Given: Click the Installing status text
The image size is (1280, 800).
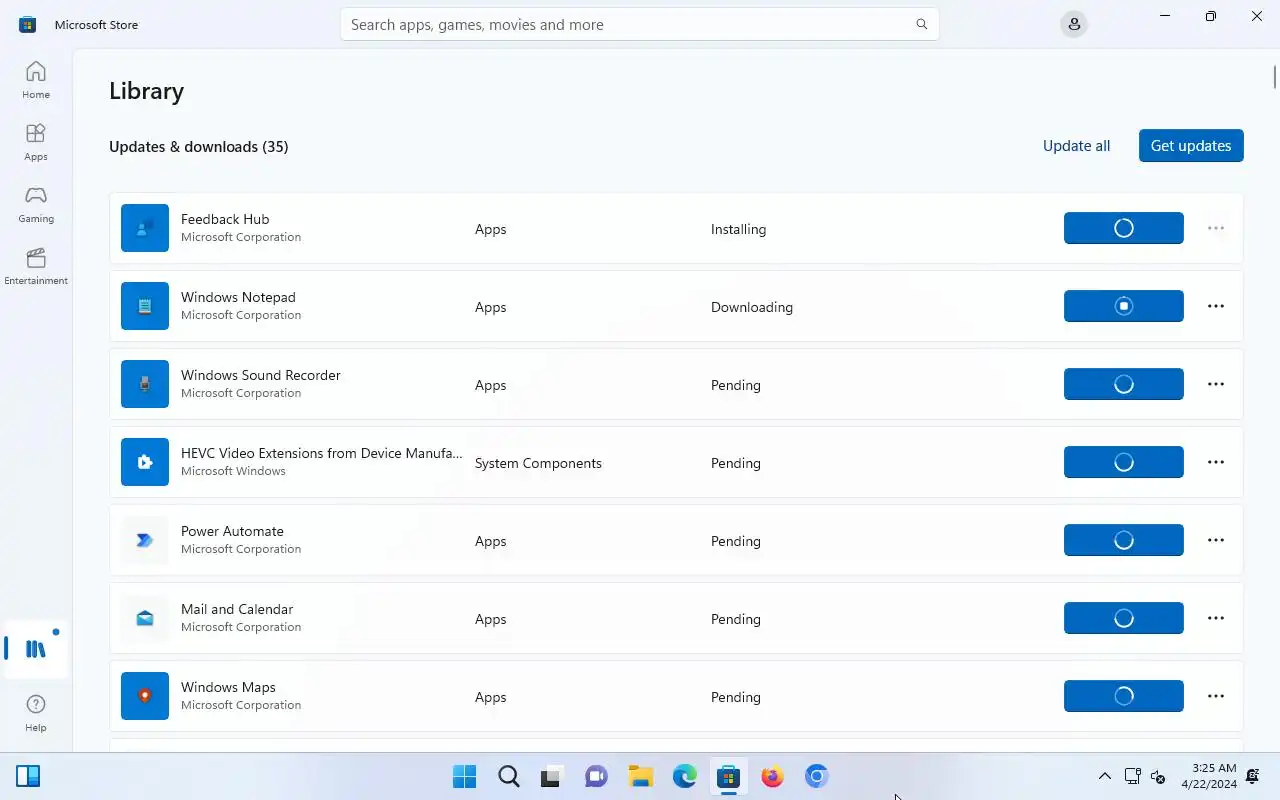Looking at the screenshot, I should coord(738,229).
